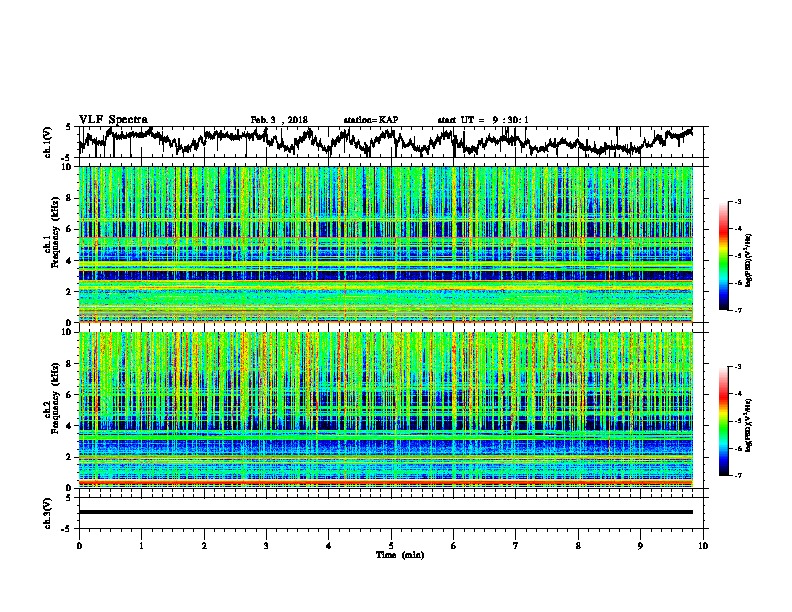Click the -5 tick on ch.3(V) axis
Image resolution: width=792 pixels, height=612 pixels.
click(66, 528)
